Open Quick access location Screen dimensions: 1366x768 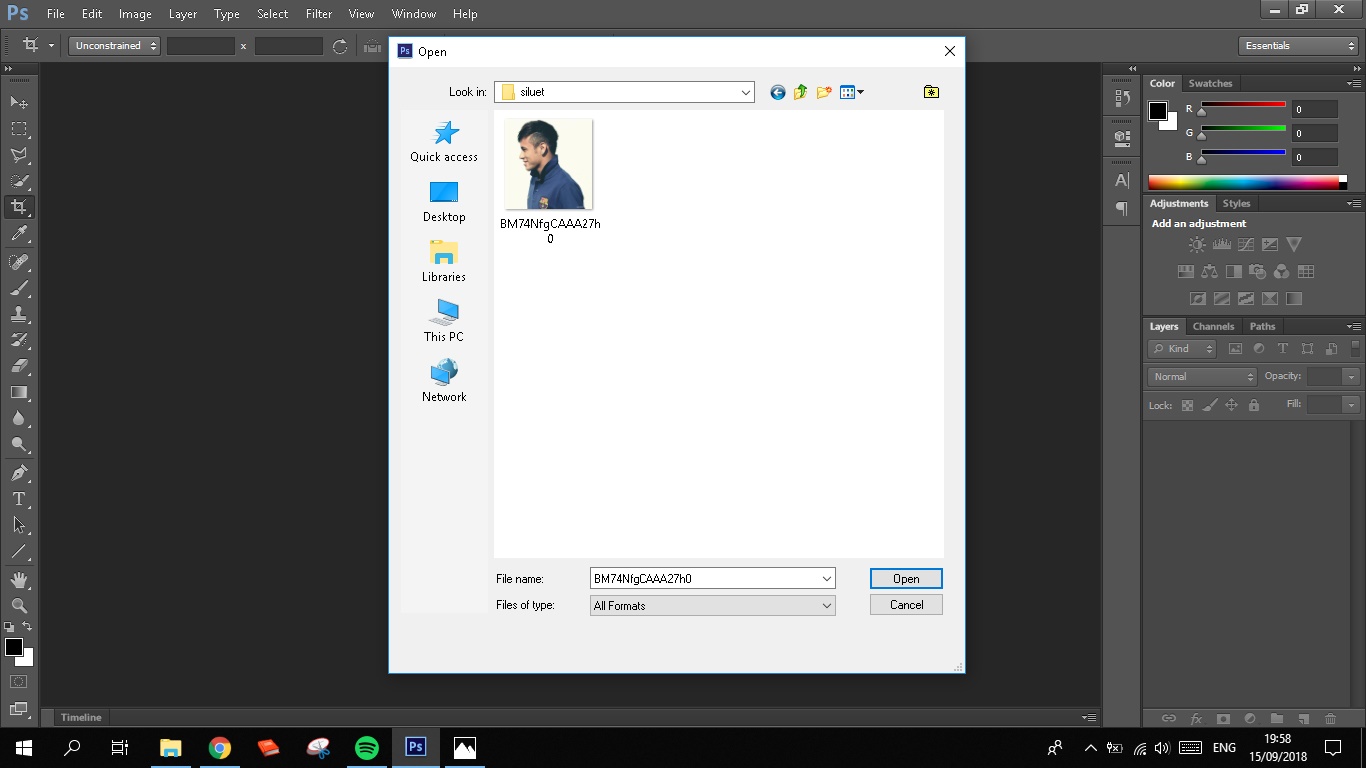[x=444, y=141]
